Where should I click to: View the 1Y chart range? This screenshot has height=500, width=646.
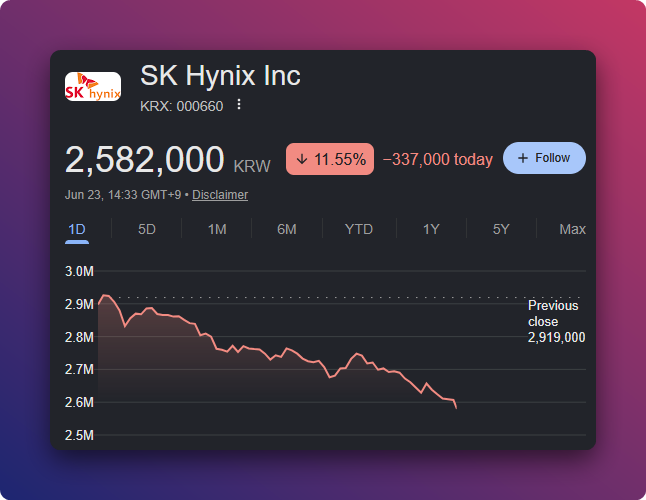[431, 229]
